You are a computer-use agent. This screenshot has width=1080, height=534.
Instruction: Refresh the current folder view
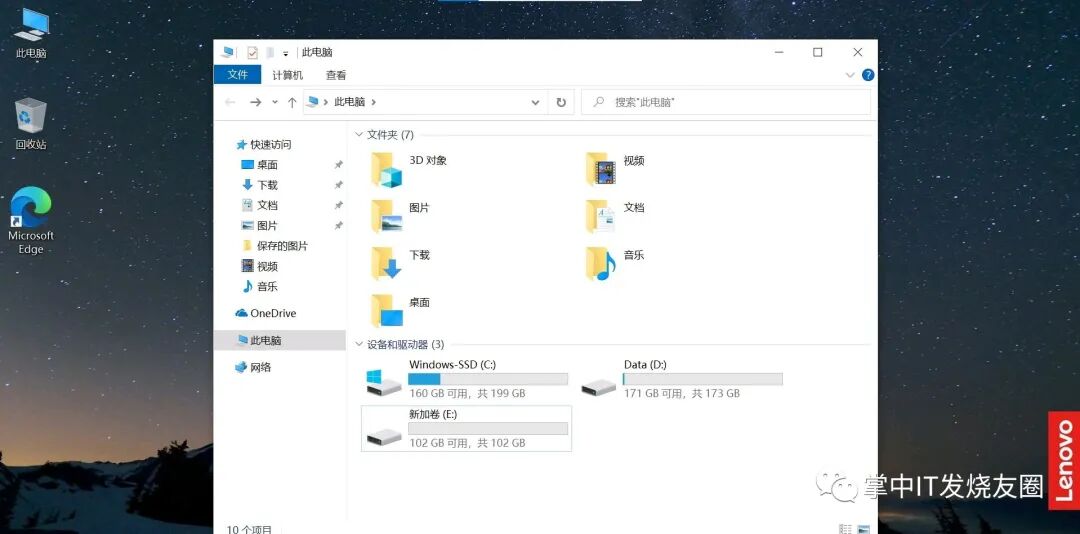(561, 102)
